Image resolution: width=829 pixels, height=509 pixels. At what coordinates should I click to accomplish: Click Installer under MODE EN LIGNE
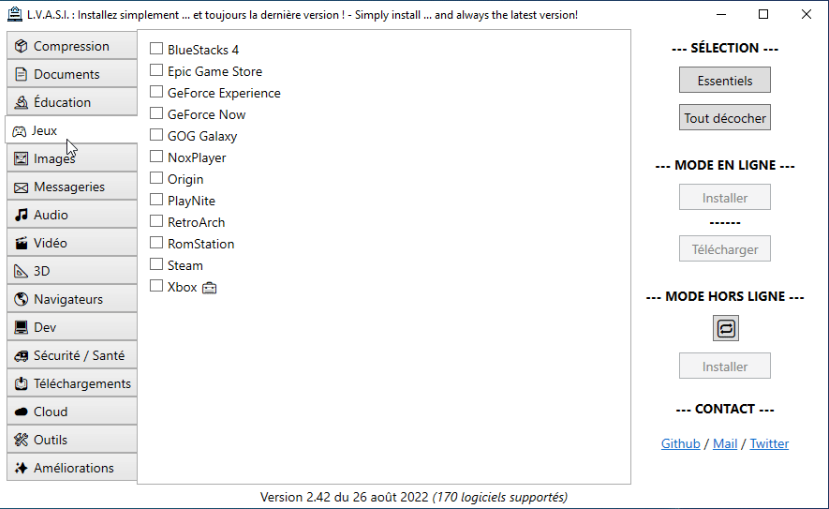pyautogui.click(x=725, y=198)
